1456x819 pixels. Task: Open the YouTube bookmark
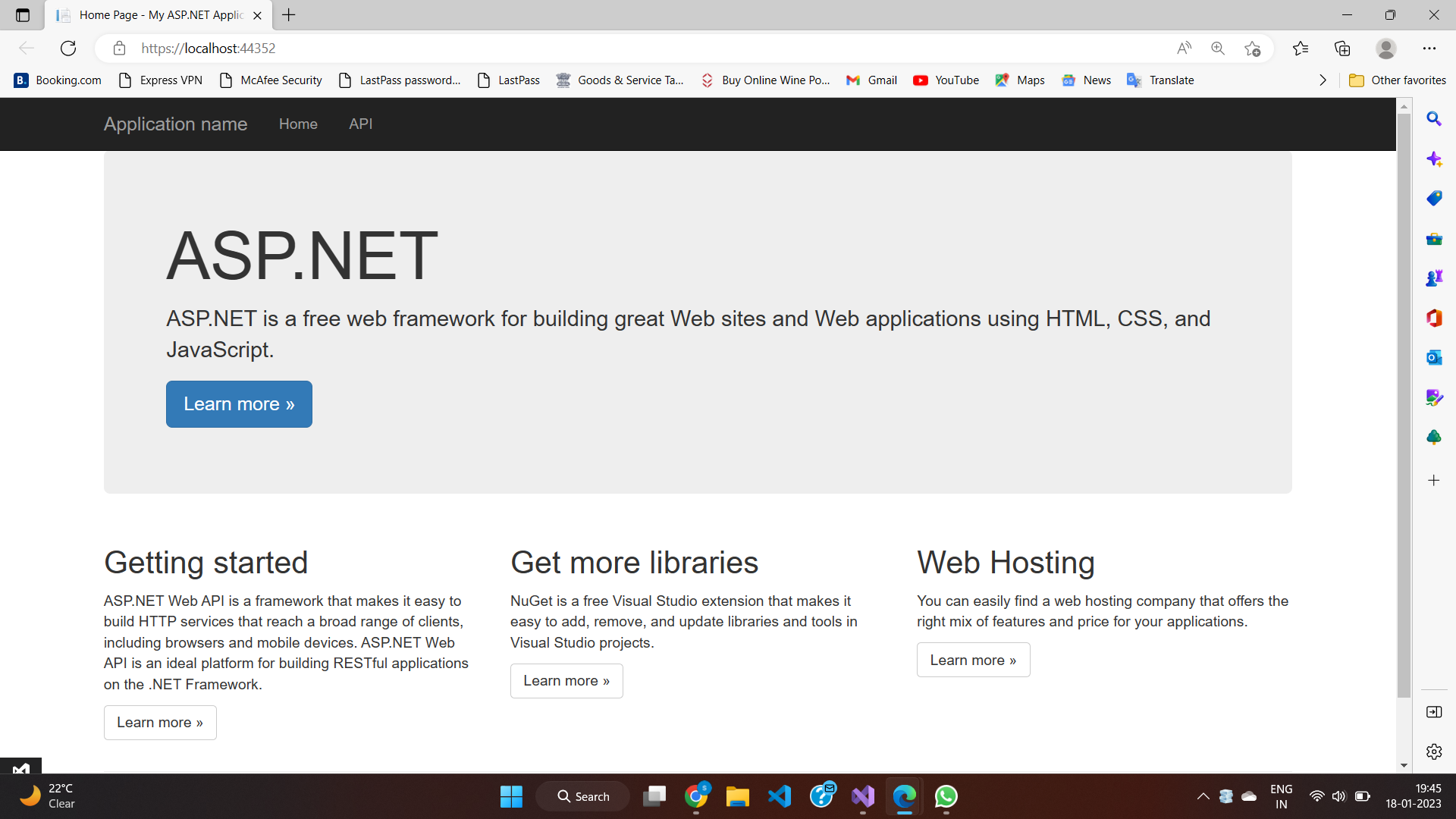point(946,80)
